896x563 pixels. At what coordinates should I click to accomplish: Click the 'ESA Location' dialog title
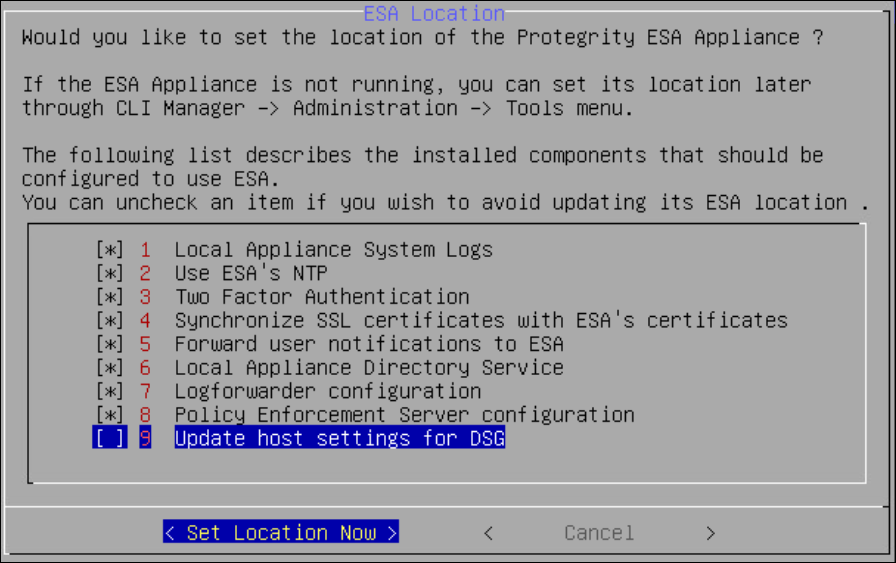coord(434,13)
